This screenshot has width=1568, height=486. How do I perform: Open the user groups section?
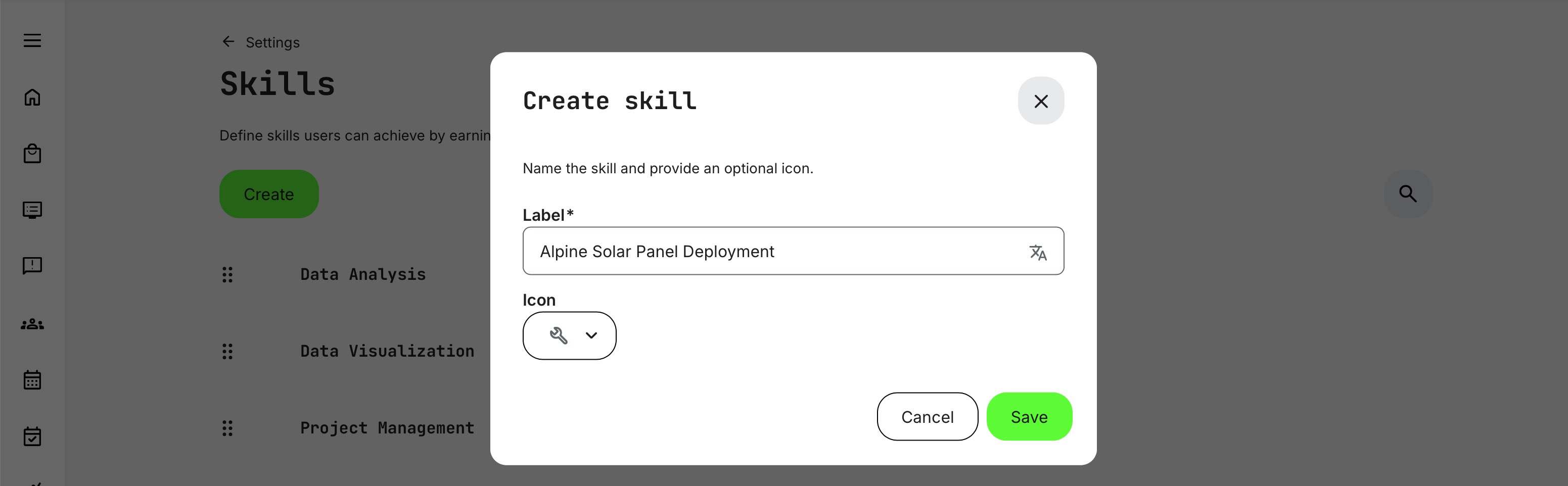(32, 323)
